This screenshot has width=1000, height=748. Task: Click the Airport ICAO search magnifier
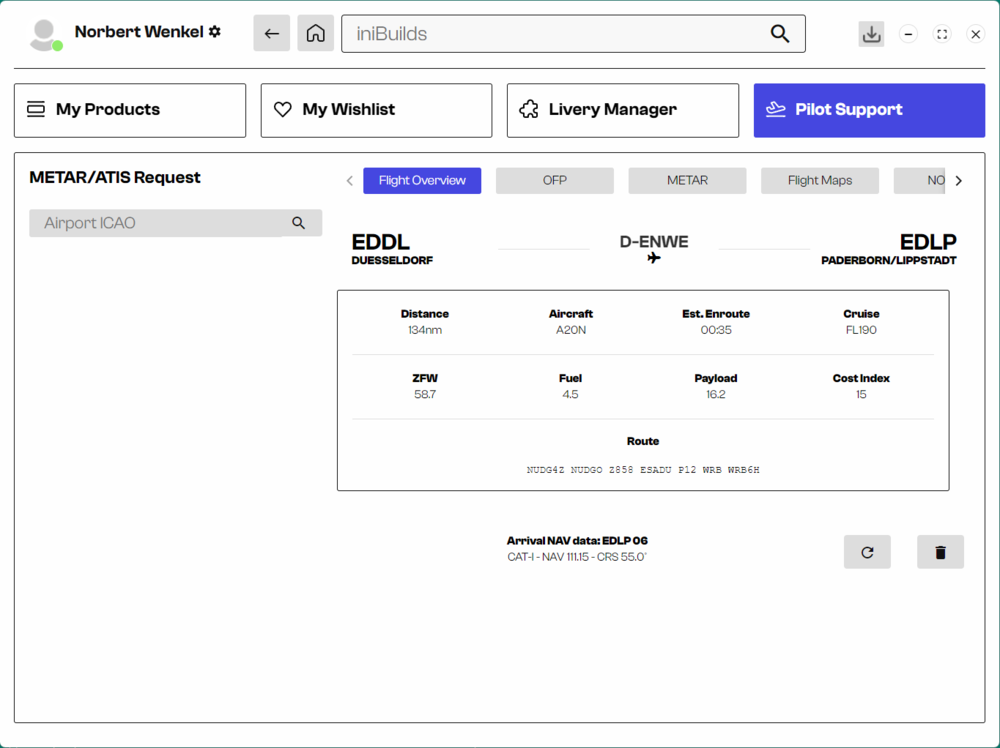(298, 223)
